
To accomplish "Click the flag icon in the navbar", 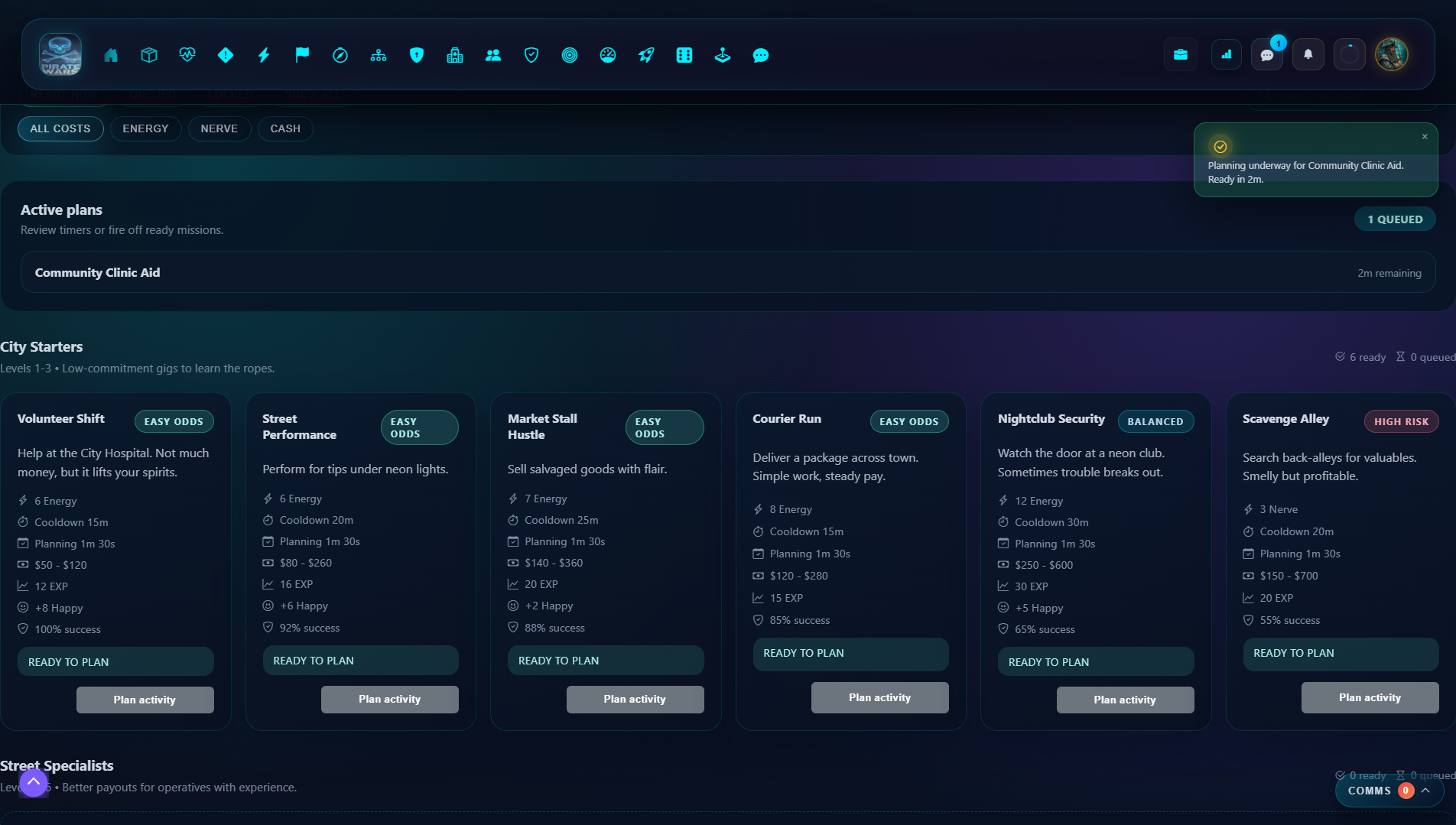I will click(302, 55).
